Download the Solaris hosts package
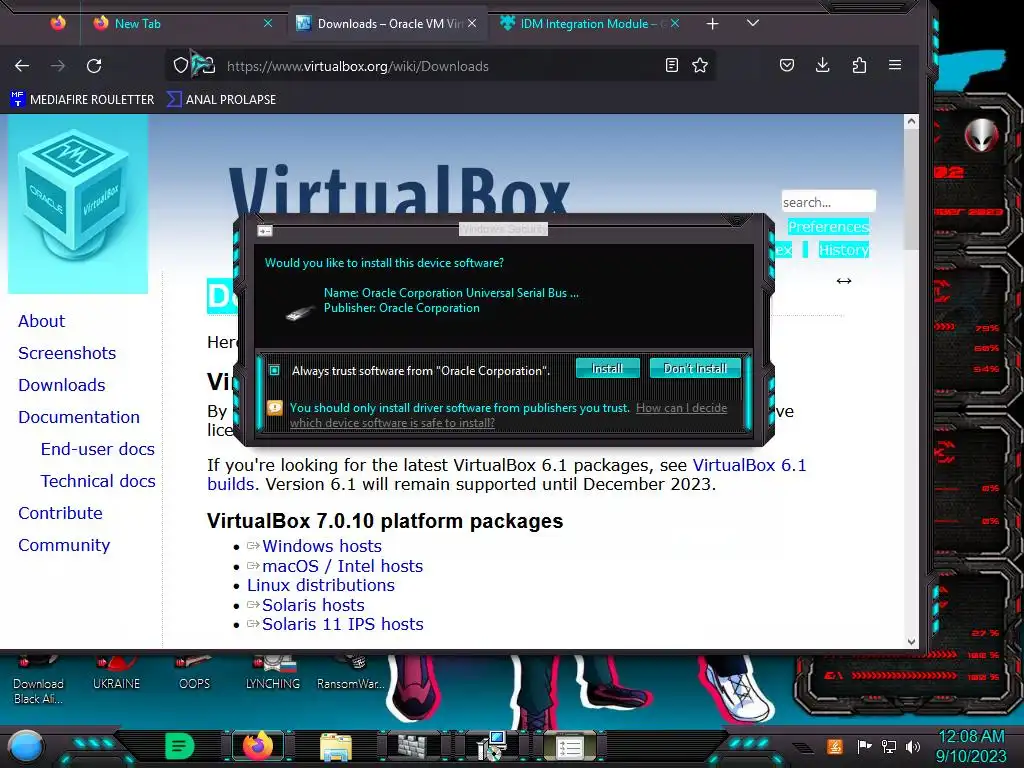The image size is (1024, 768). (x=313, y=605)
